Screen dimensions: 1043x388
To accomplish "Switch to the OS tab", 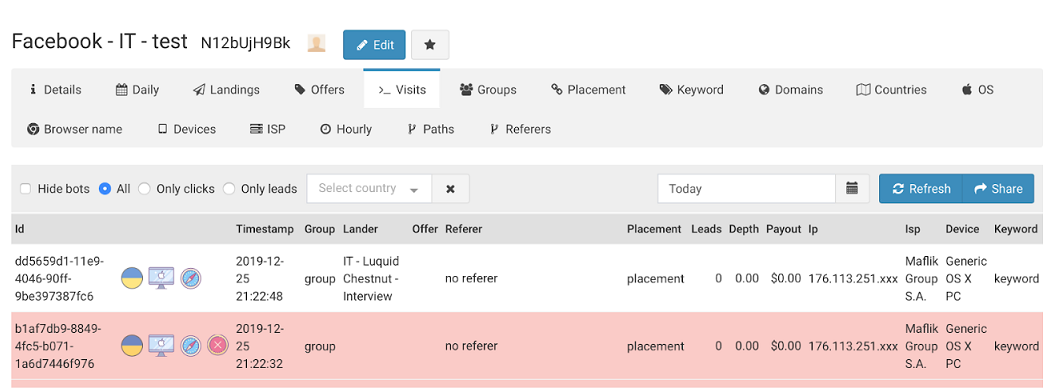I will pyautogui.click(x=977, y=89).
